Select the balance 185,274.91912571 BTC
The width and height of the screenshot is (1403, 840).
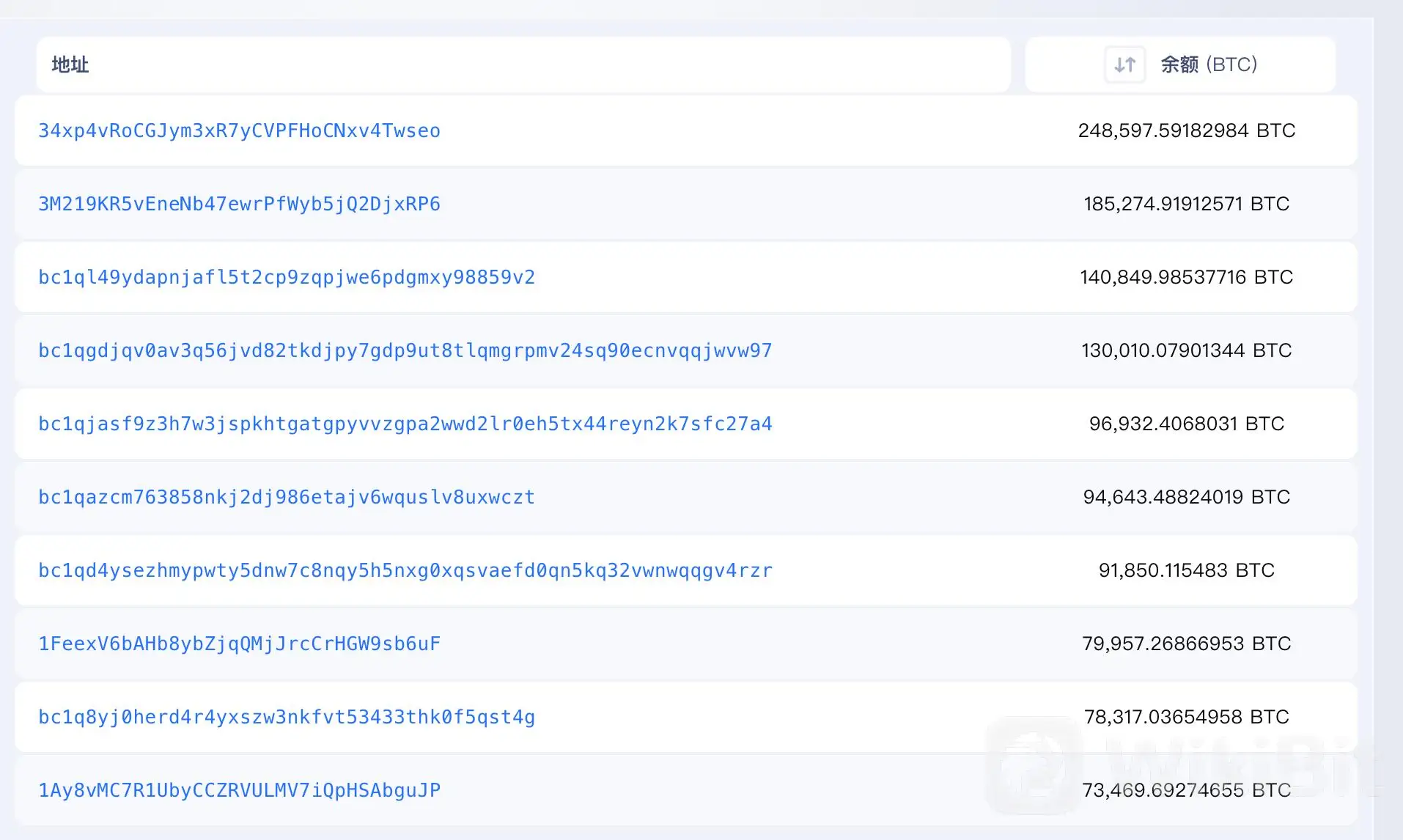(1187, 204)
